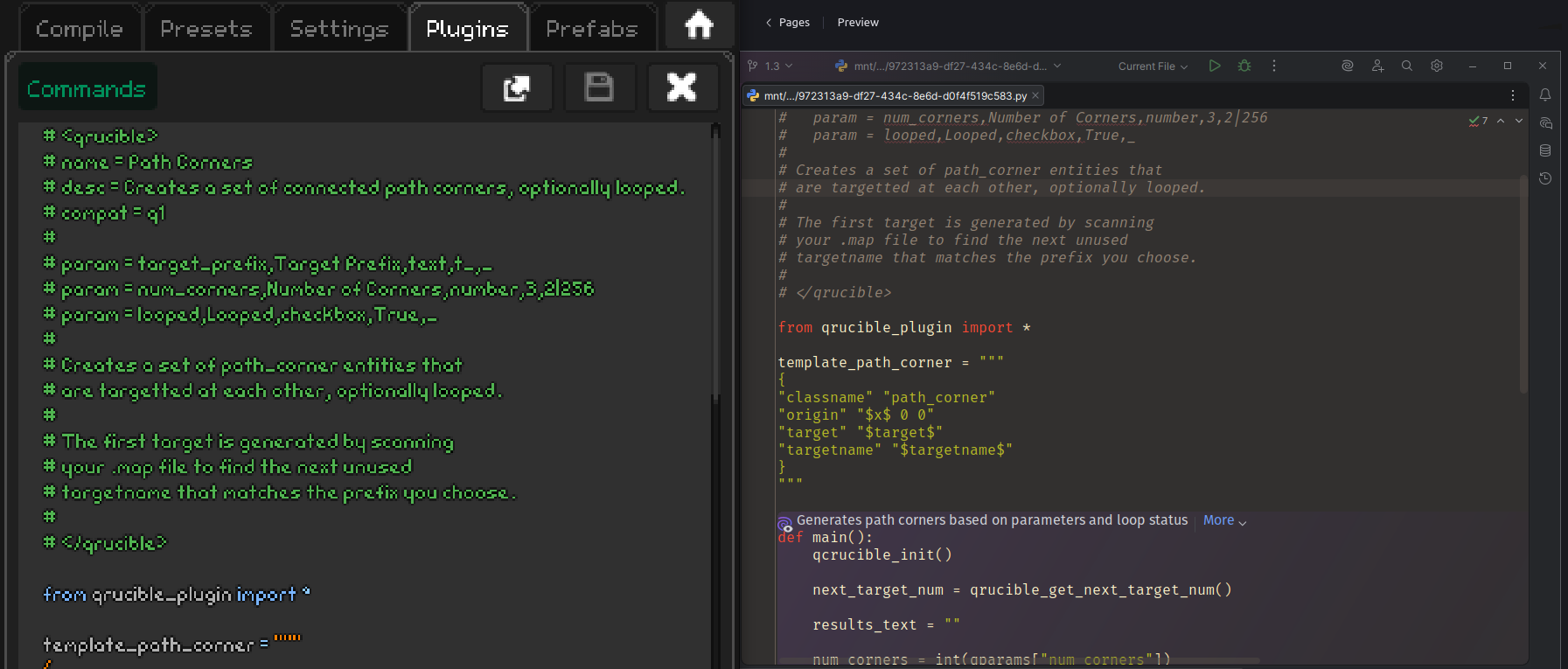Image resolution: width=1568 pixels, height=669 pixels.
Task: Click the home icon button
Action: click(699, 25)
